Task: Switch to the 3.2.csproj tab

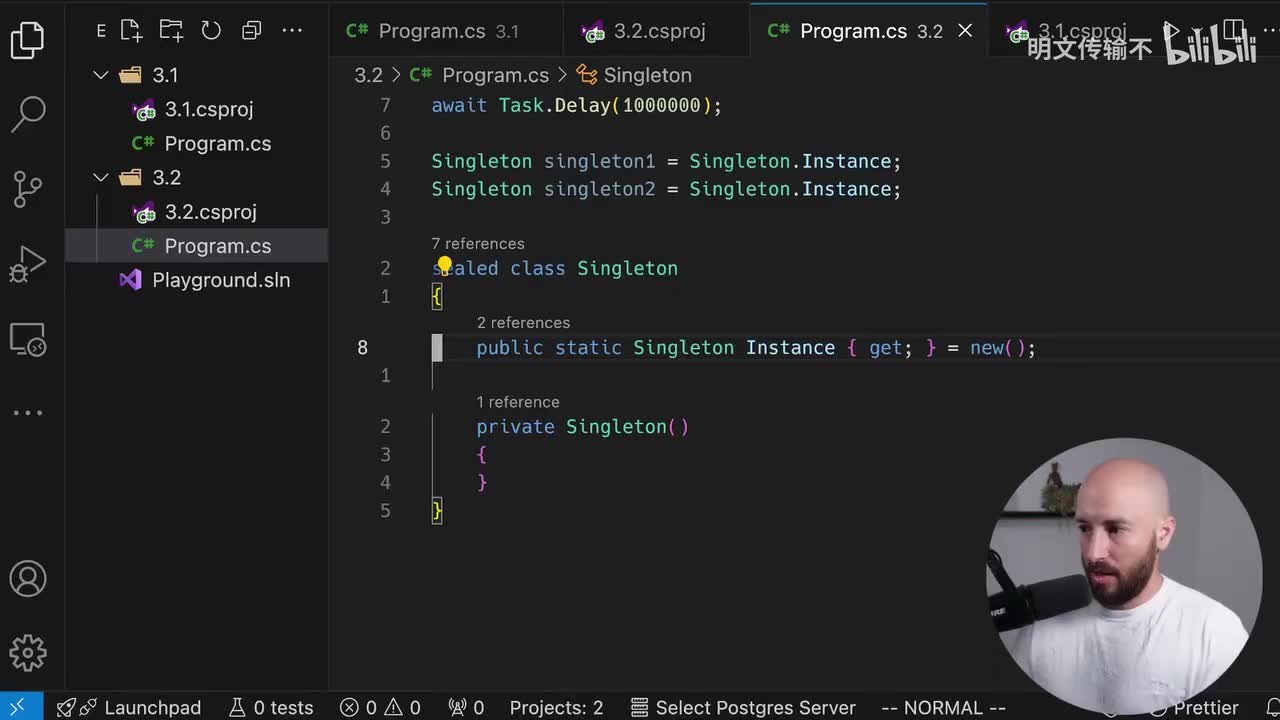Action: pyautogui.click(x=656, y=31)
